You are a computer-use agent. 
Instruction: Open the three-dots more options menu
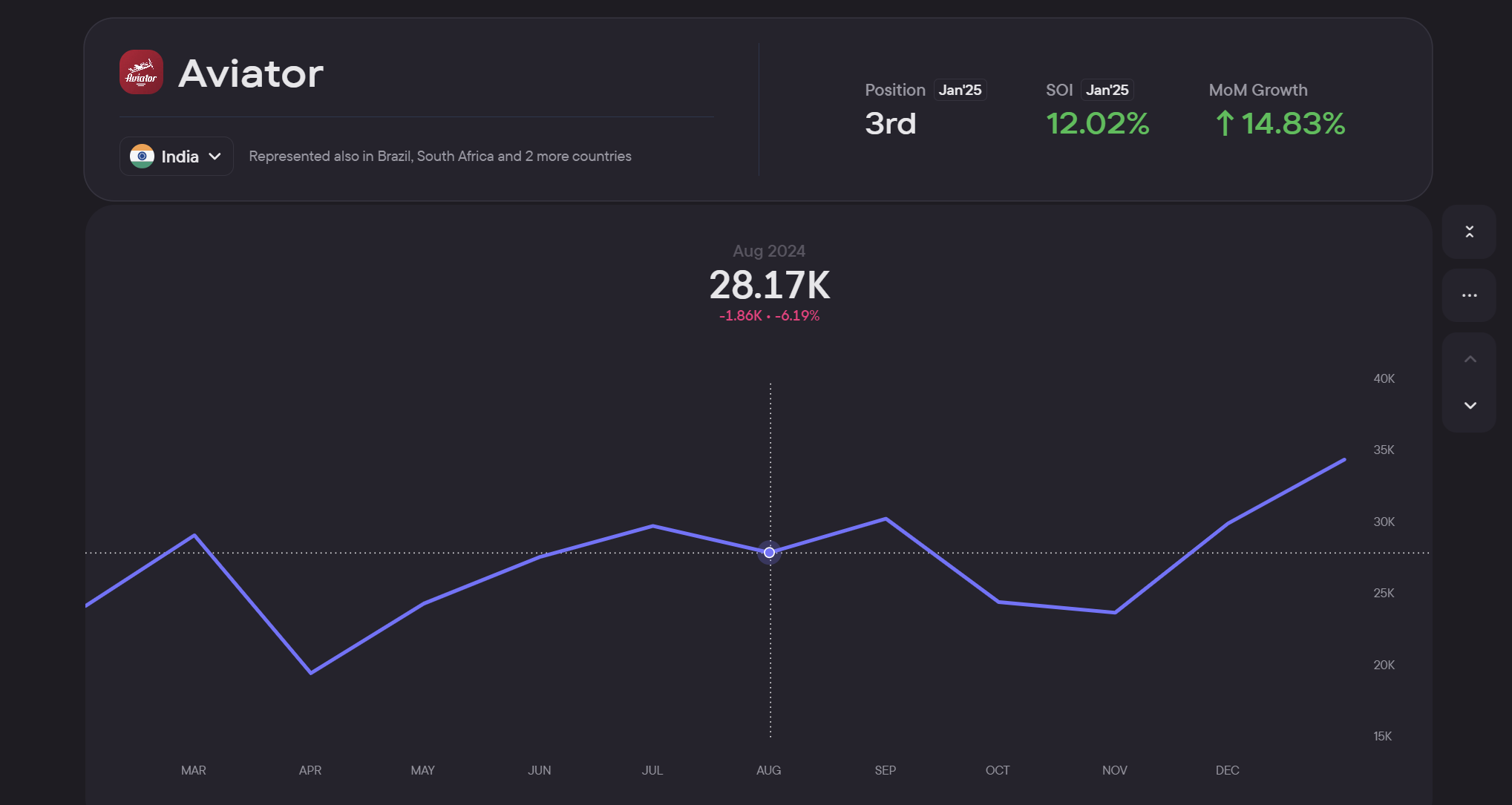click(x=1469, y=295)
